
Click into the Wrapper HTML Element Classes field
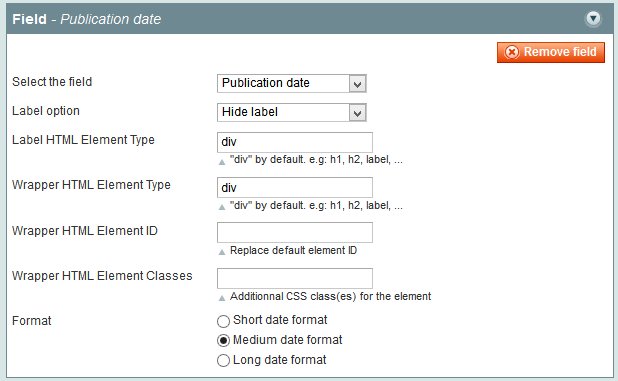coord(295,278)
